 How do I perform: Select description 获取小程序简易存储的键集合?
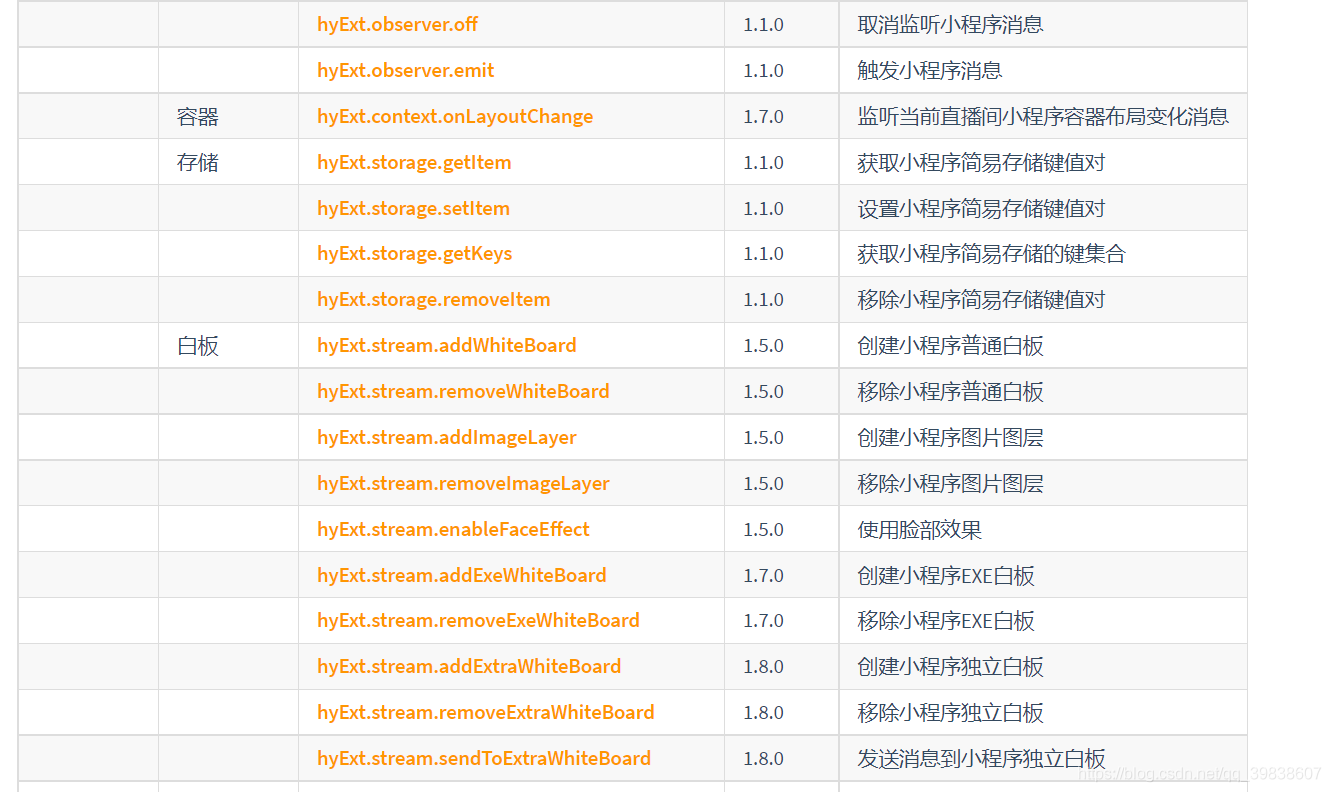pyautogui.click(x=992, y=253)
